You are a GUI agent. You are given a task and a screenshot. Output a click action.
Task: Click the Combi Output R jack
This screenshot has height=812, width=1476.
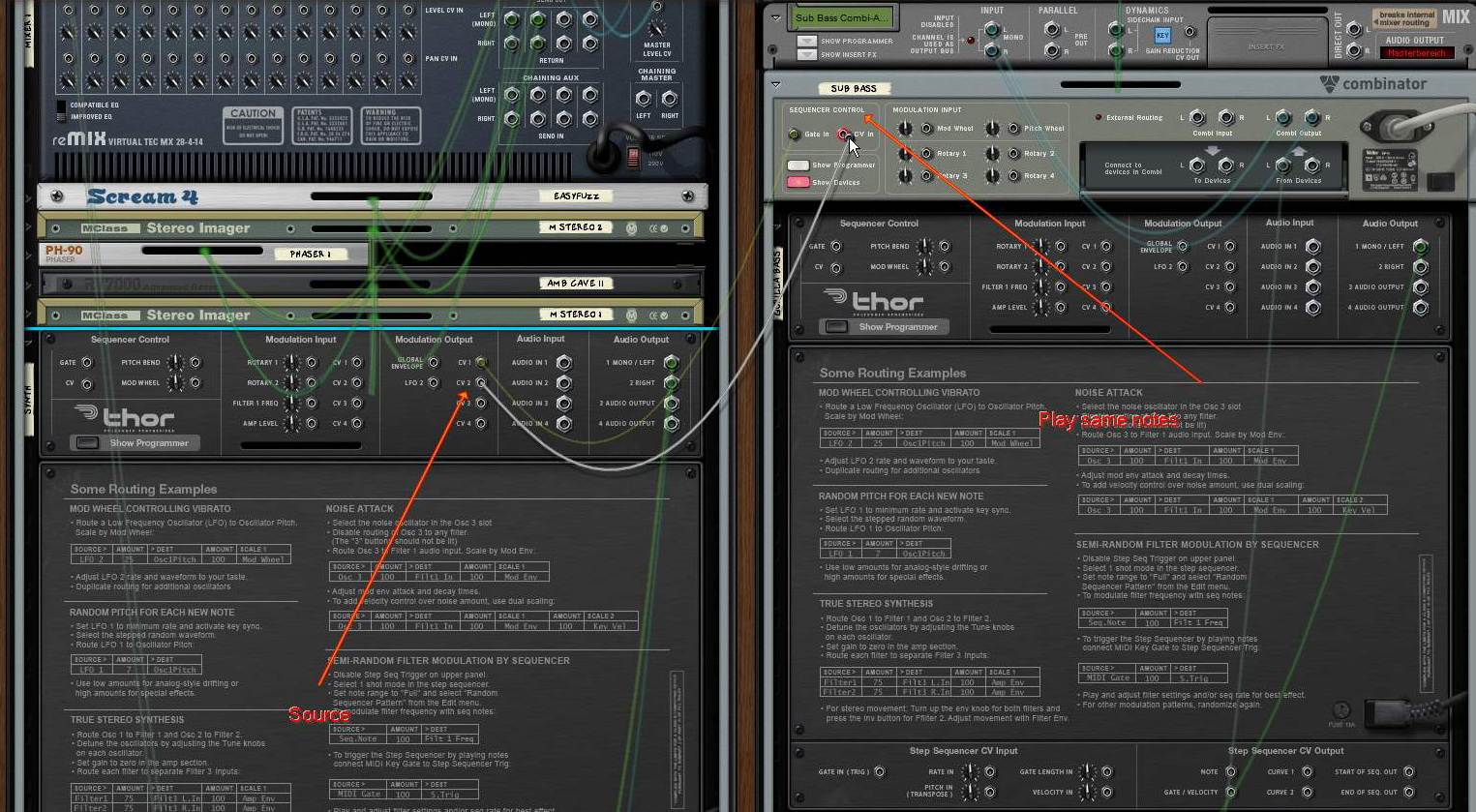pos(1311,118)
